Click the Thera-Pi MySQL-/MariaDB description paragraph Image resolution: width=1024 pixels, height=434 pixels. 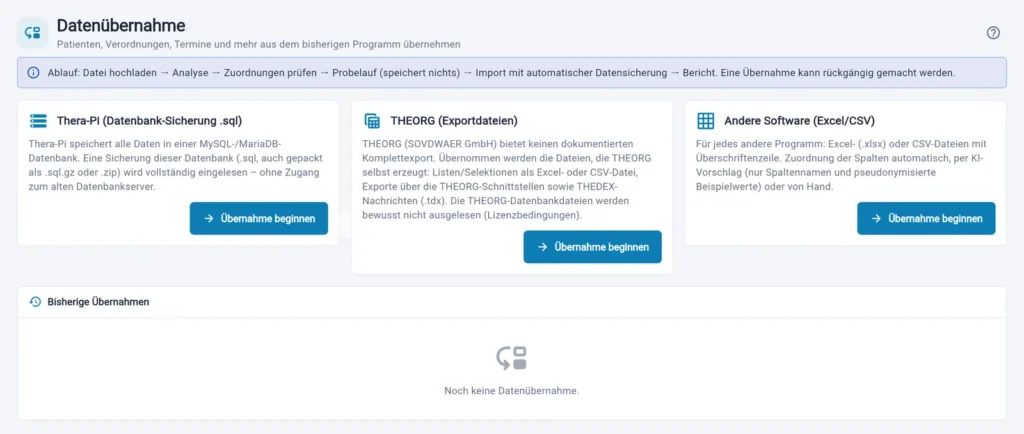(175, 165)
